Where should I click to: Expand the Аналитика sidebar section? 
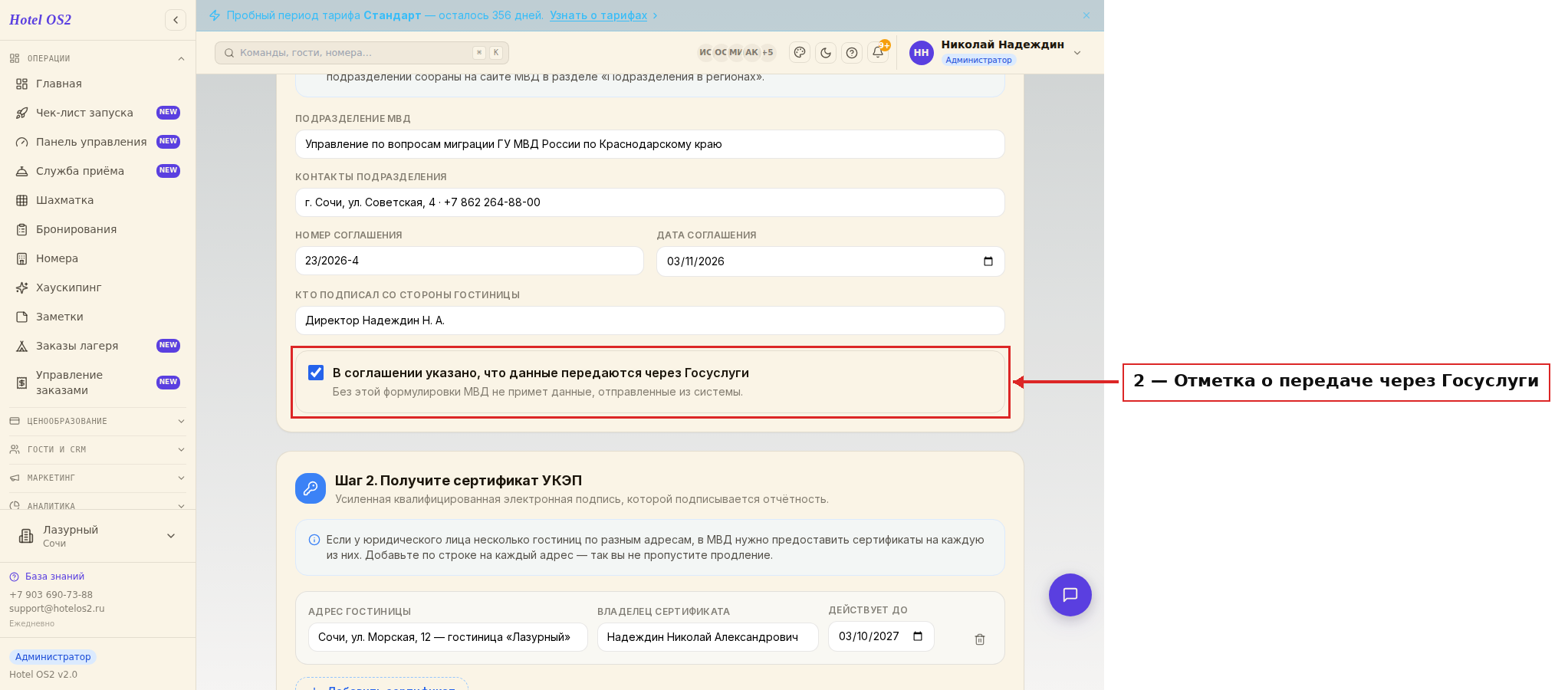(x=97, y=505)
